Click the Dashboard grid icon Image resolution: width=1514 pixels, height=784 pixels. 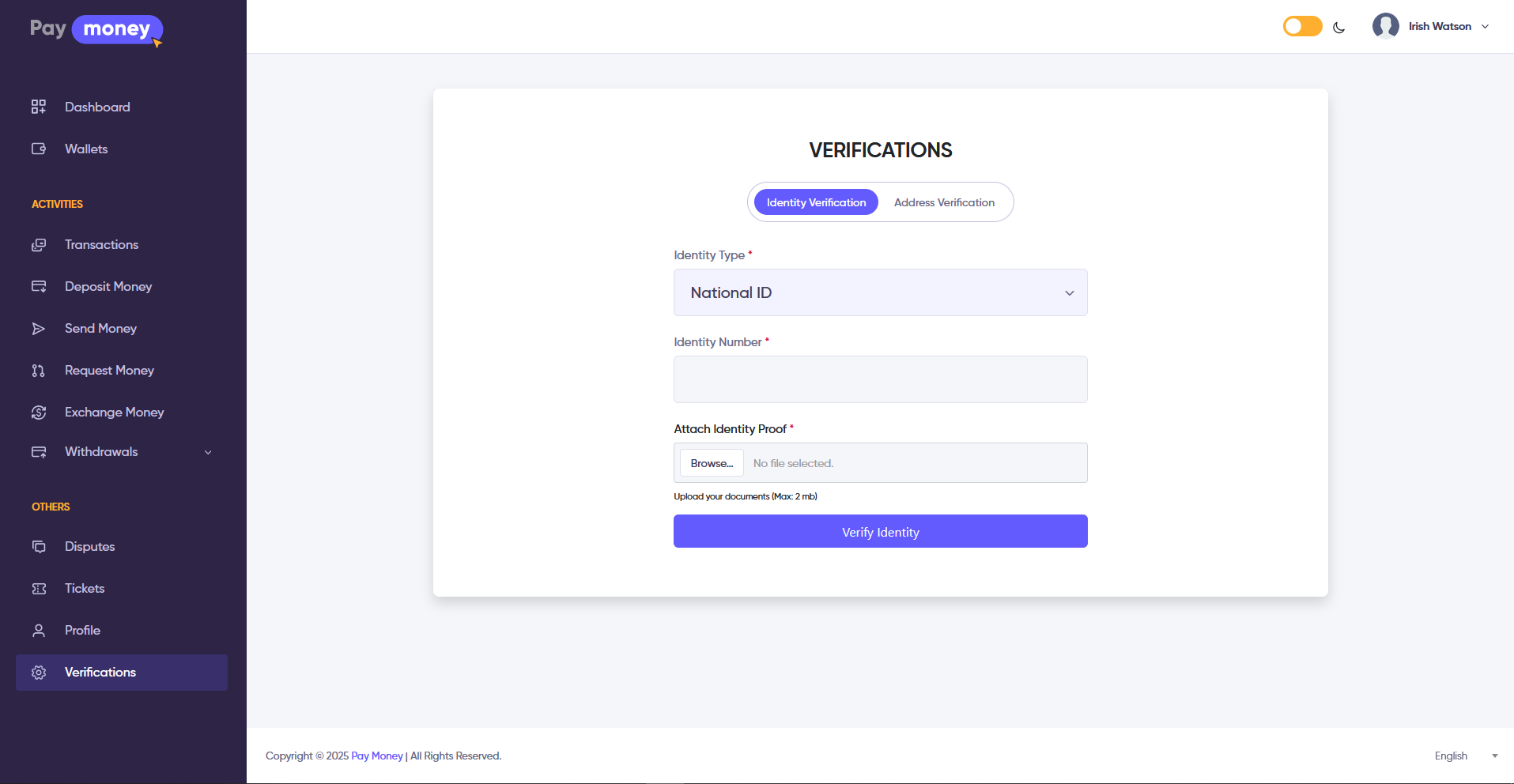[x=39, y=107]
